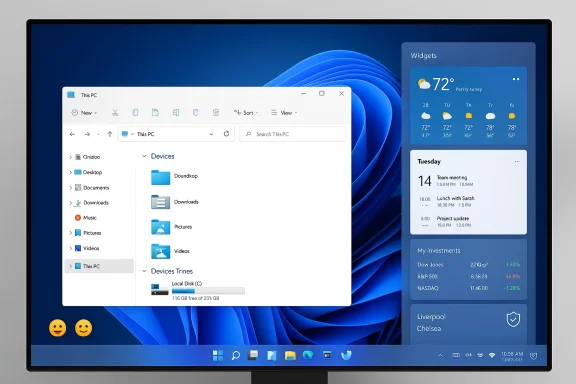The height and width of the screenshot is (384, 576).
Task: Launch Edge browser from taskbar
Action: [308, 355]
